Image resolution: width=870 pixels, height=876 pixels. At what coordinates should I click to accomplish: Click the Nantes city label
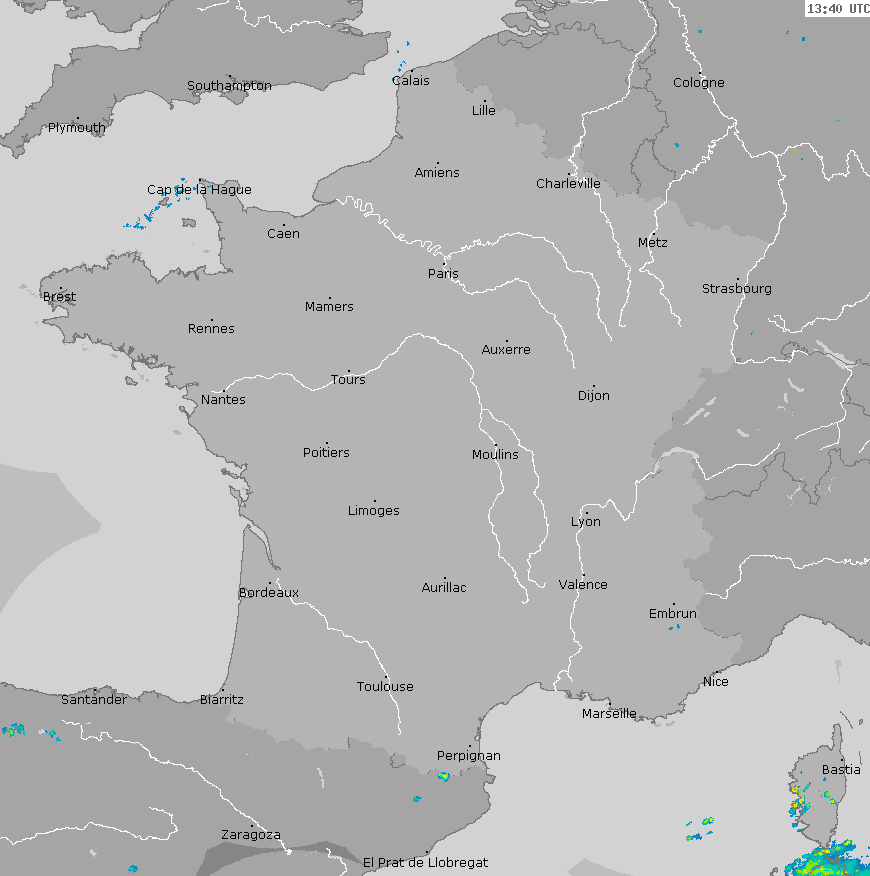coord(223,400)
